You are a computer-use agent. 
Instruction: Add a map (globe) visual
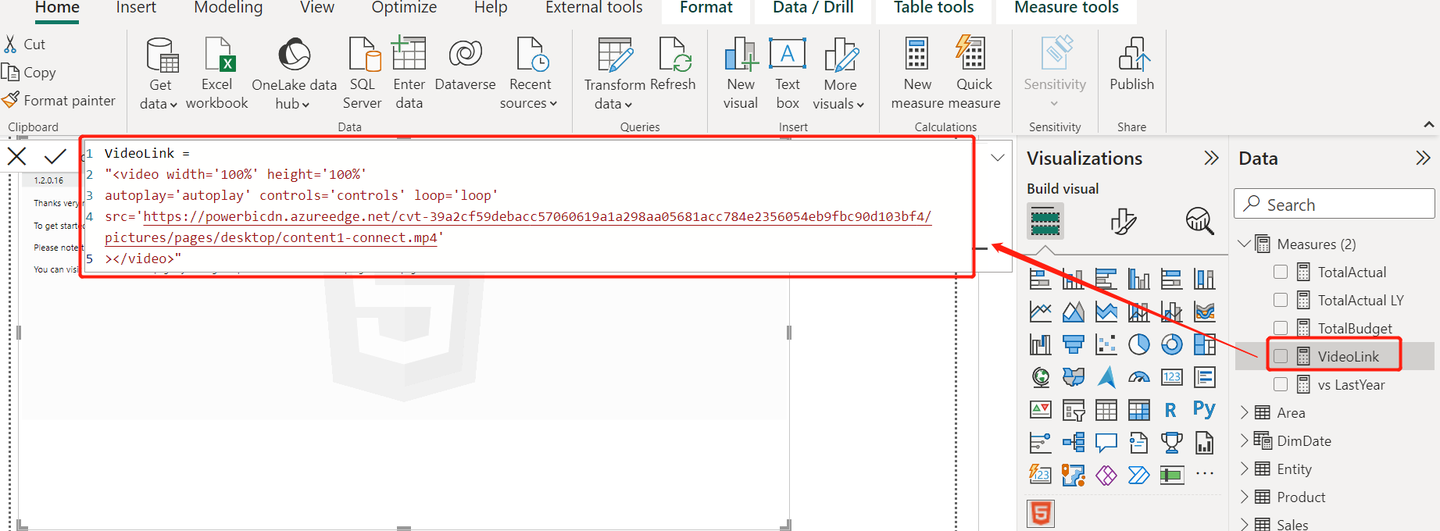(x=1040, y=377)
